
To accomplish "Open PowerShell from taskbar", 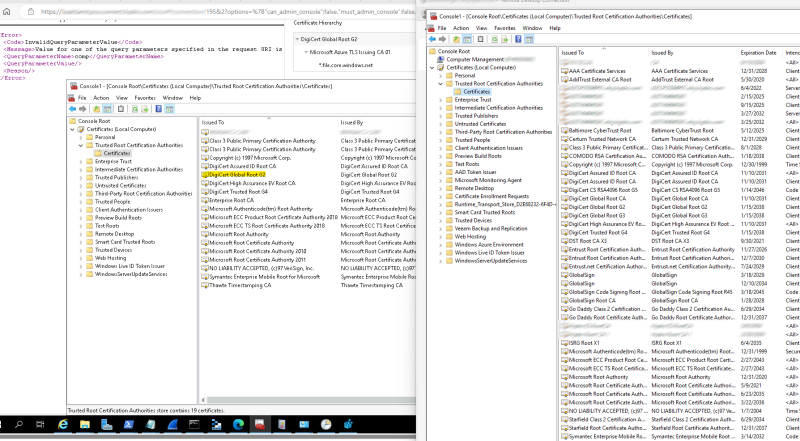I will pyautogui.click(x=129, y=425).
